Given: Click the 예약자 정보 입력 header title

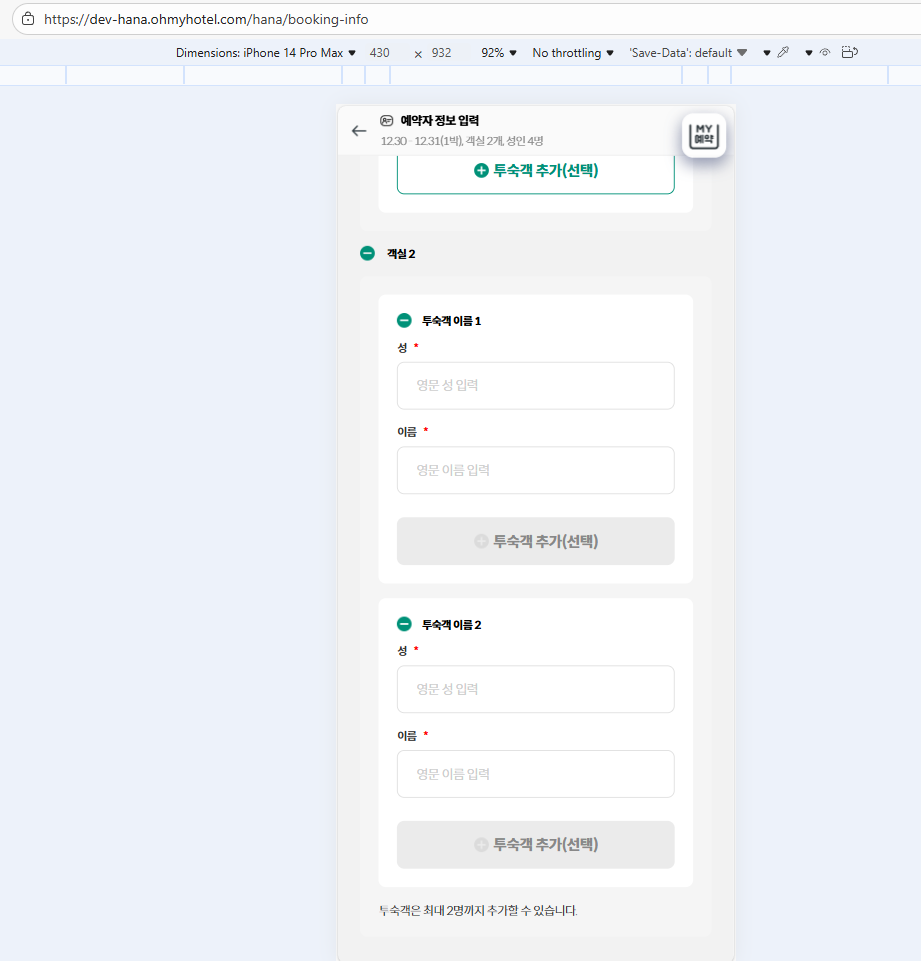Looking at the screenshot, I should pyautogui.click(x=439, y=121).
